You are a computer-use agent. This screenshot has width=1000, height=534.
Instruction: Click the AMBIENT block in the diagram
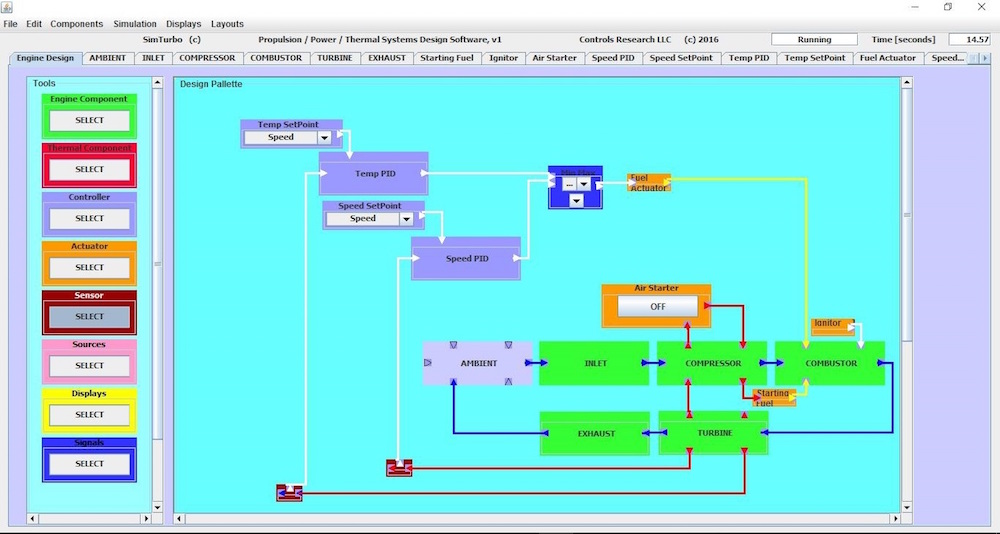click(x=478, y=363)
